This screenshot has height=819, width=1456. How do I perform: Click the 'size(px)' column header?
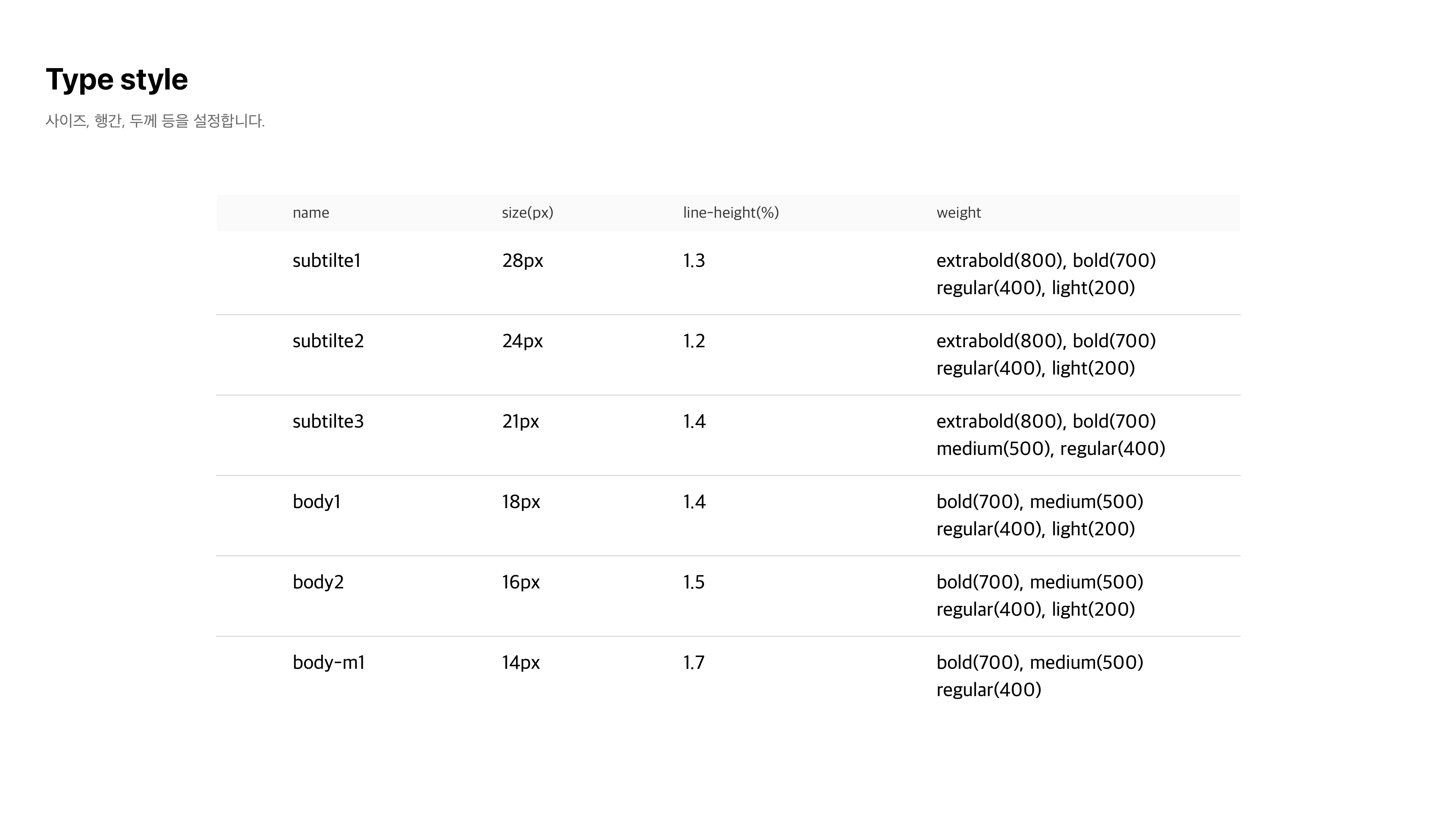point(527,212)
